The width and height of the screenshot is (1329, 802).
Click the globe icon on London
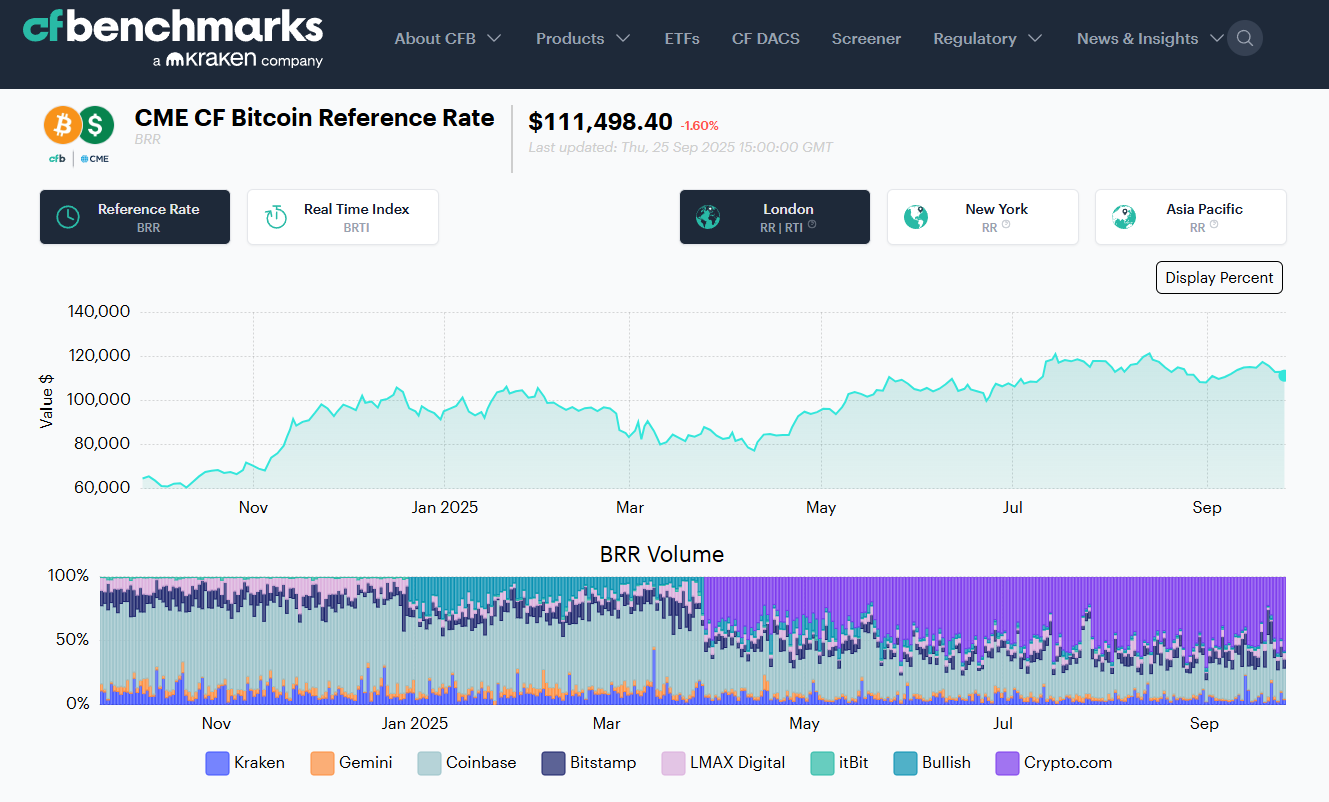click(x=708, y=217)
